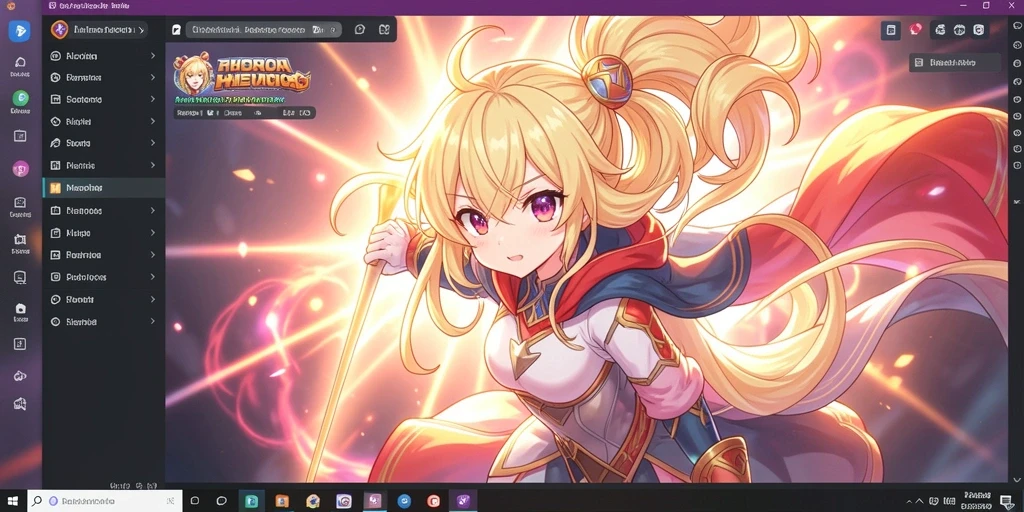The height and width of the screenshot is (512, 1024).
Task: Click the Windows taskbar search box
Action: pos(104,501)
